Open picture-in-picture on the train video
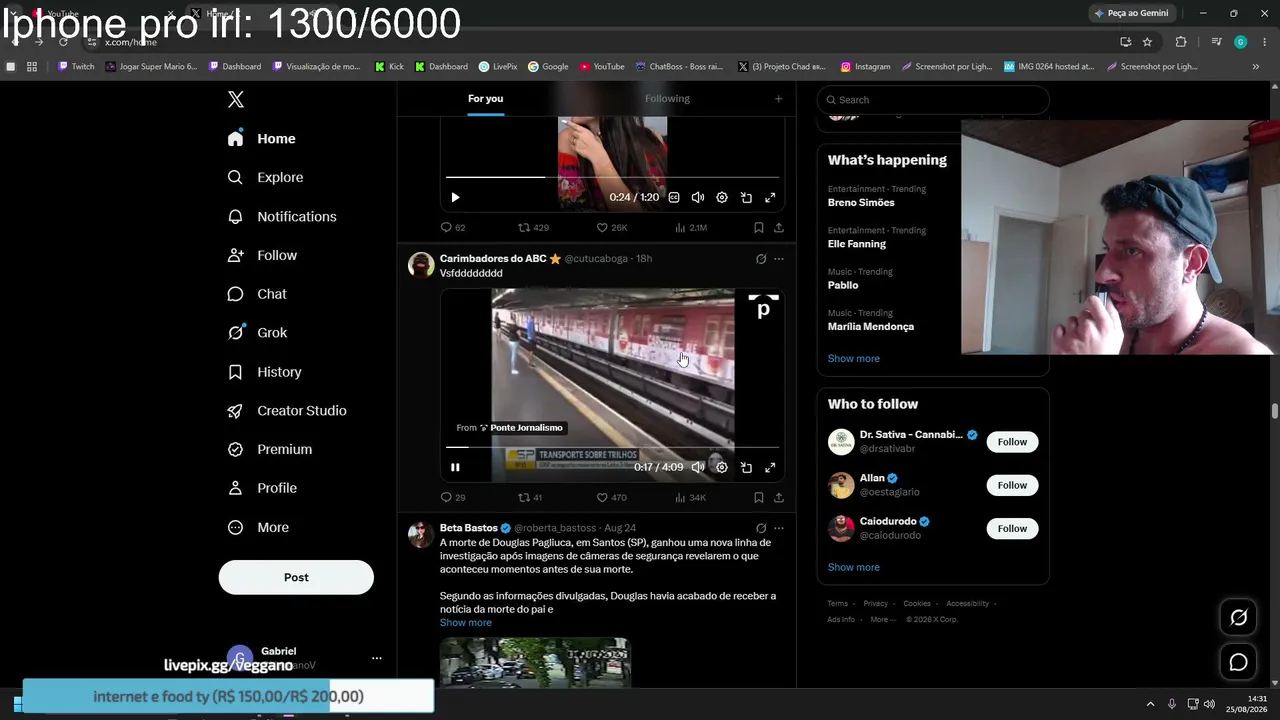 coord(746,467)
